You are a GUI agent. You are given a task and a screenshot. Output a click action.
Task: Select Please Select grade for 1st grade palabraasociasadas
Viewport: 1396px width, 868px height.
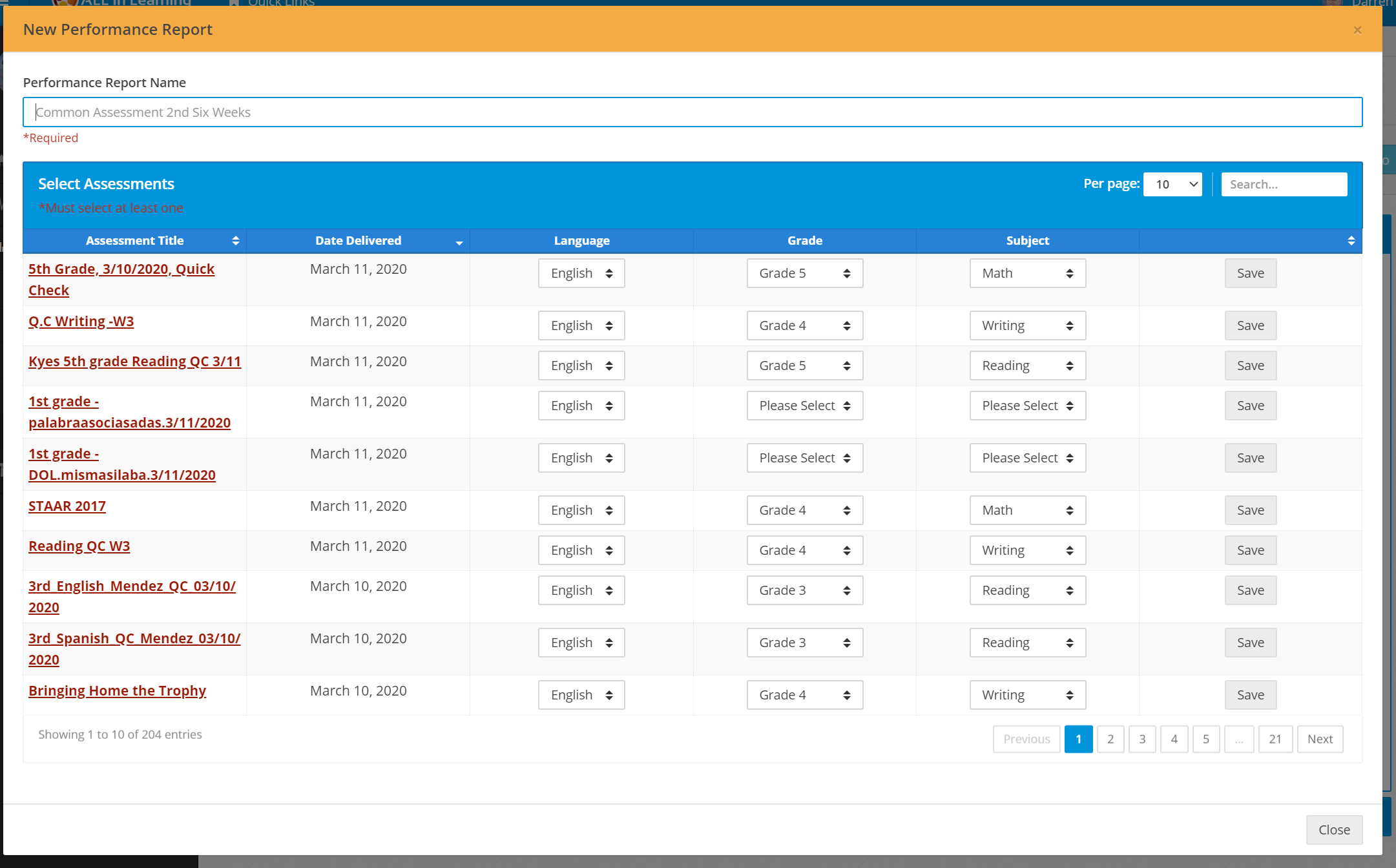pyautogui.click(x=804, y=406)
